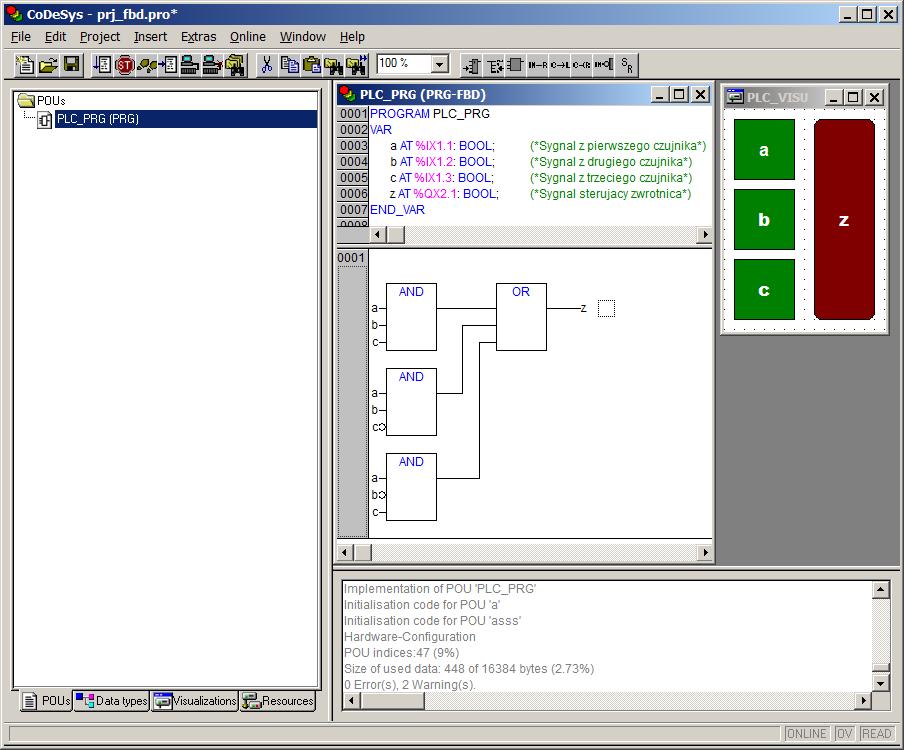
Task: Select PLC_PRG (PRG) in the object tree
Action: coord(97,119)
